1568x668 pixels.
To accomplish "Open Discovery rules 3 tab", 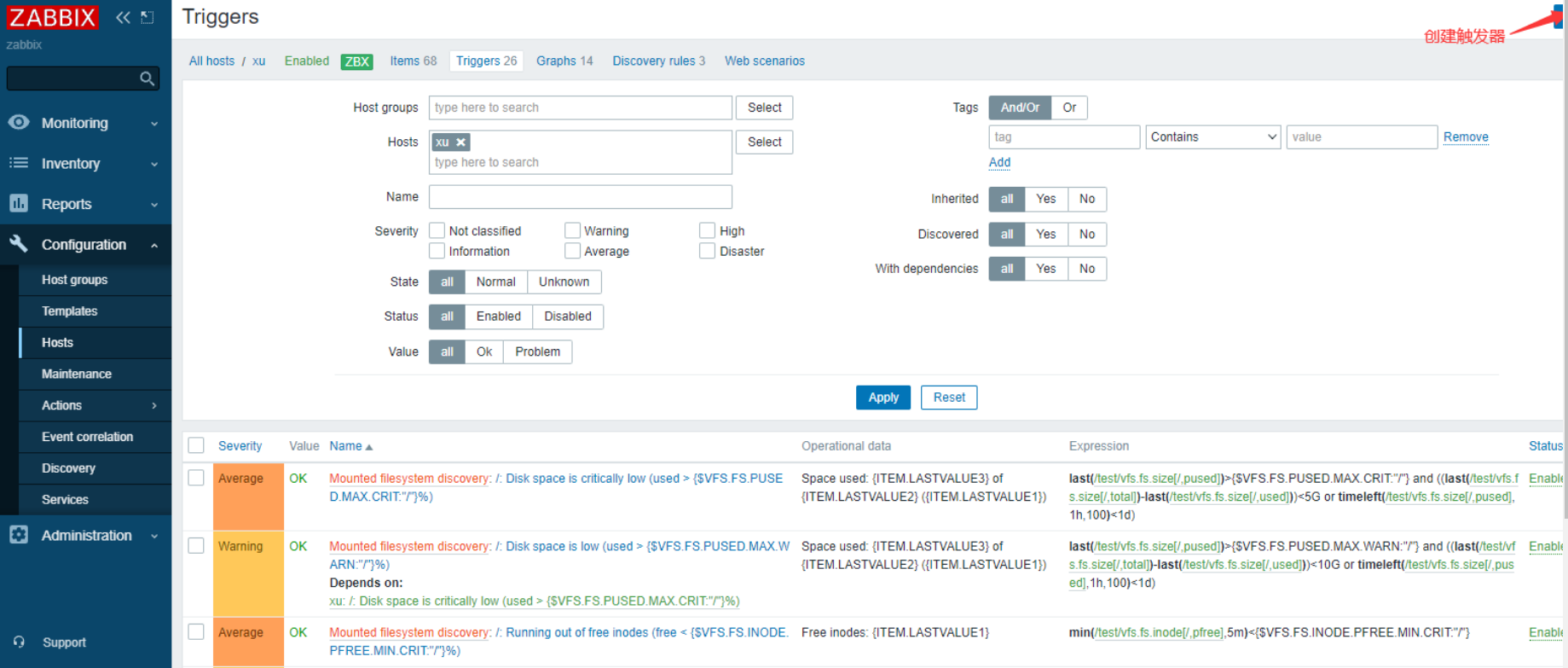I will click(x=658, y=61).
